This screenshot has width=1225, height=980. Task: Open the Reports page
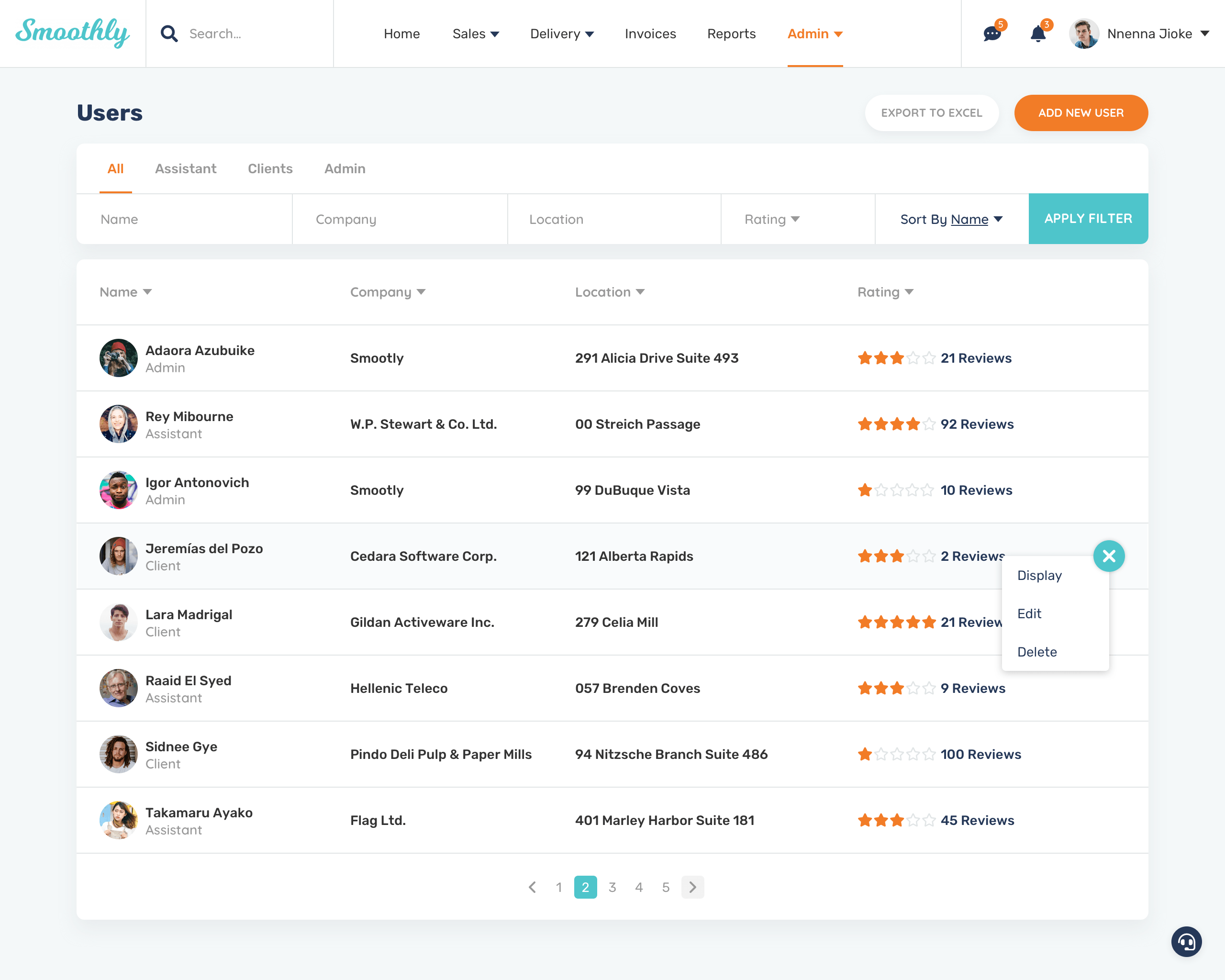pos(731,34)
